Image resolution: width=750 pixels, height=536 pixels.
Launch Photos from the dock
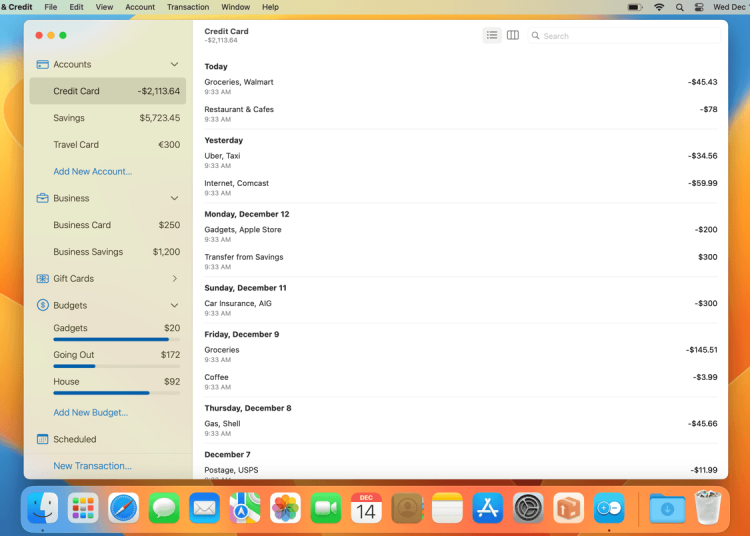tap(285, 509)
